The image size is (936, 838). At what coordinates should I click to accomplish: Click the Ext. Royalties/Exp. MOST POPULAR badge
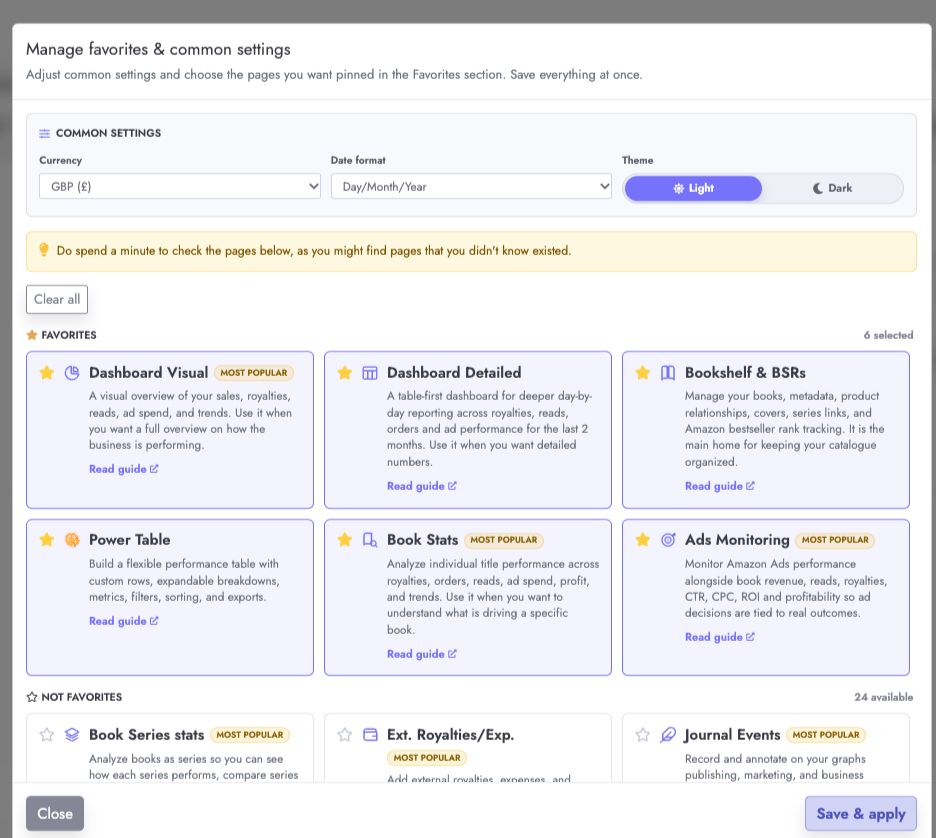(427, 757)
